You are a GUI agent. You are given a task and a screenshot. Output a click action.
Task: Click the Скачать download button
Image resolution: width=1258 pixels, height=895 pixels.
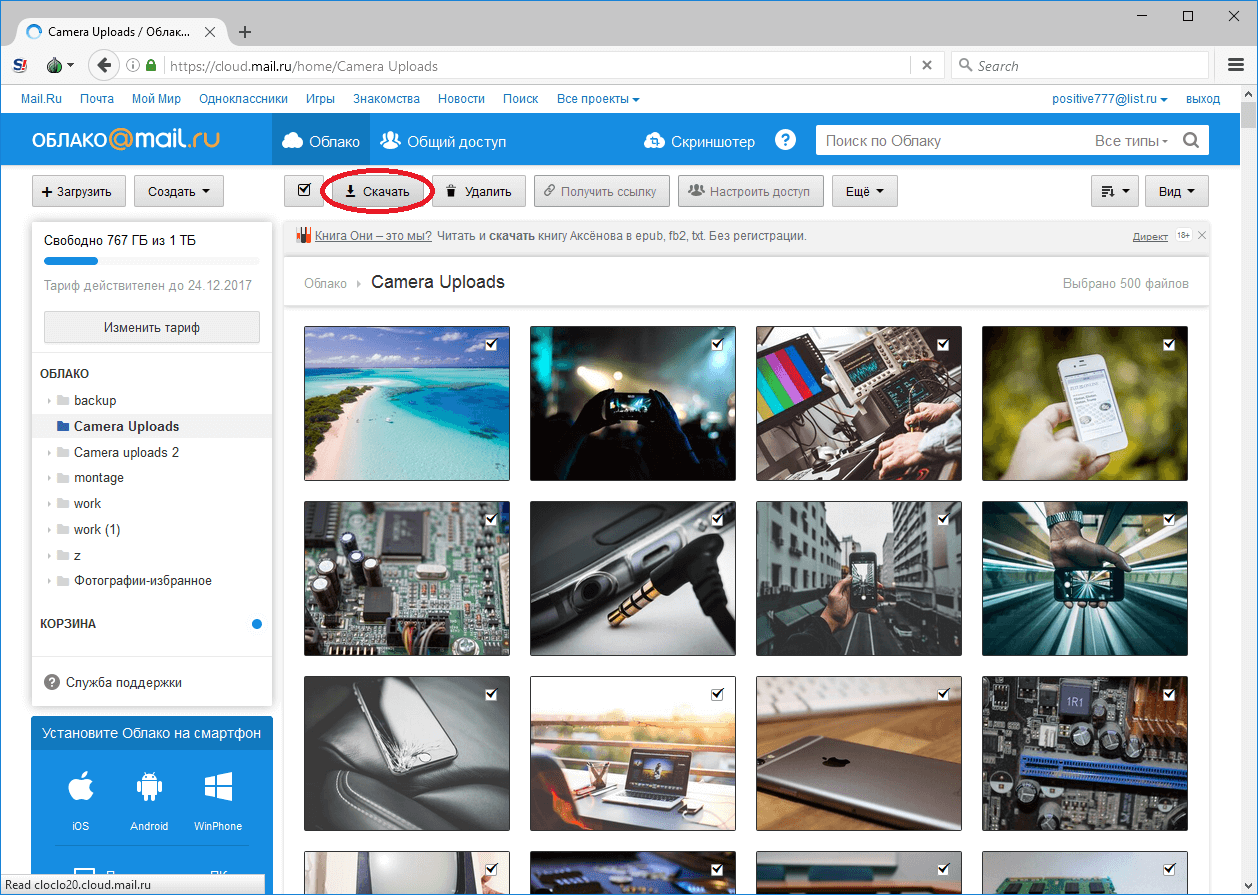[377, 191]
